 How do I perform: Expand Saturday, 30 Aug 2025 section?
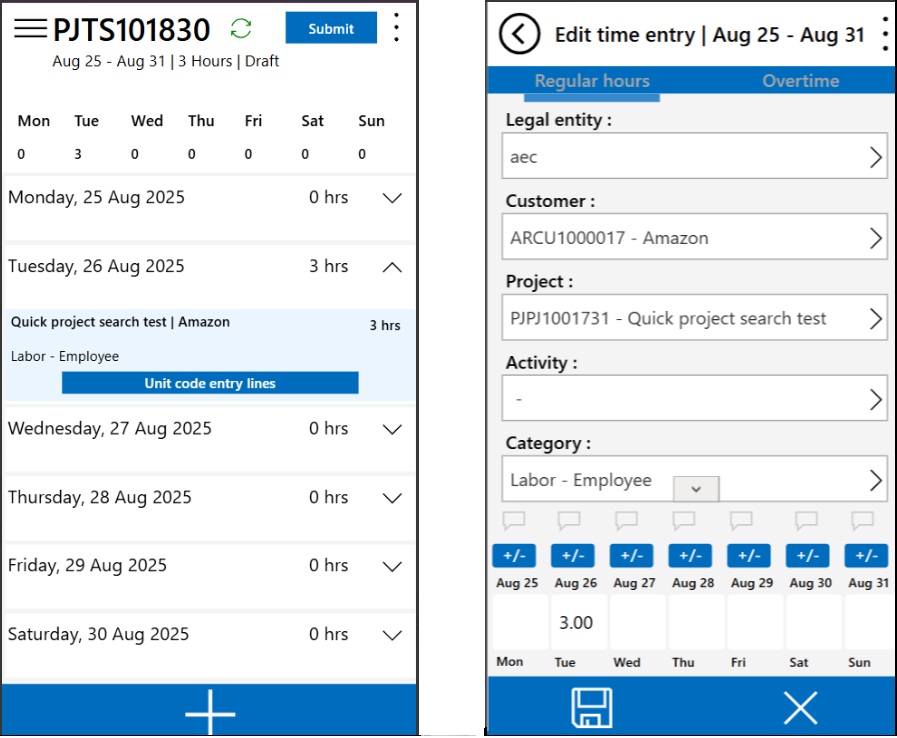(392, 635)
